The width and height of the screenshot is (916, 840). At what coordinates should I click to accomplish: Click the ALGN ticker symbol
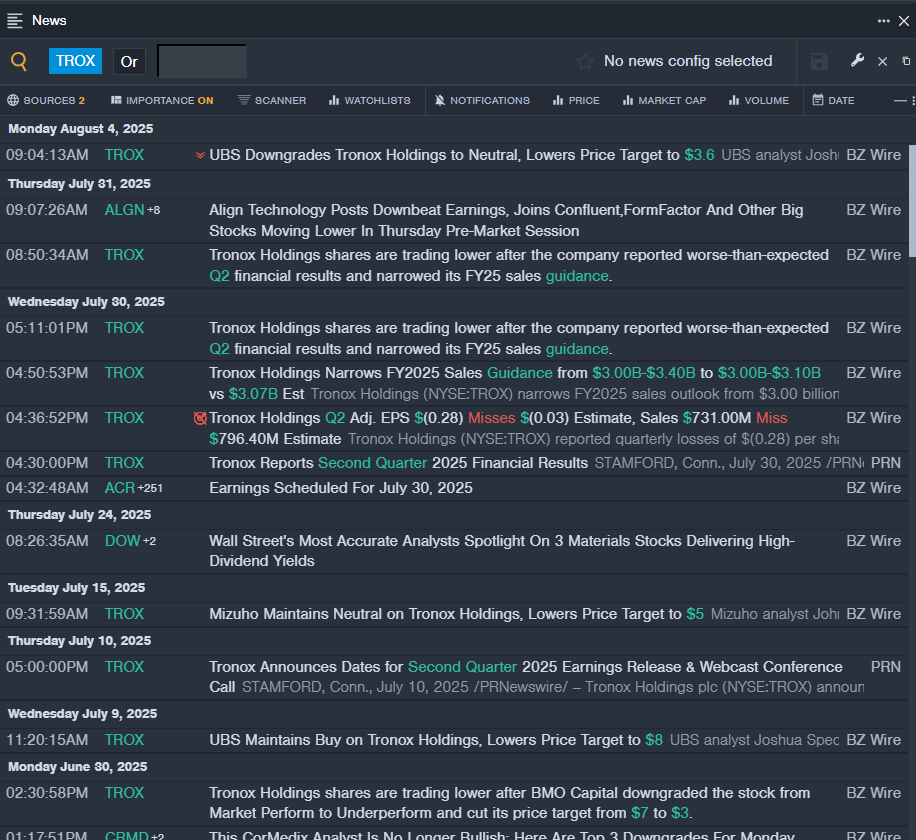click(124, 210)
